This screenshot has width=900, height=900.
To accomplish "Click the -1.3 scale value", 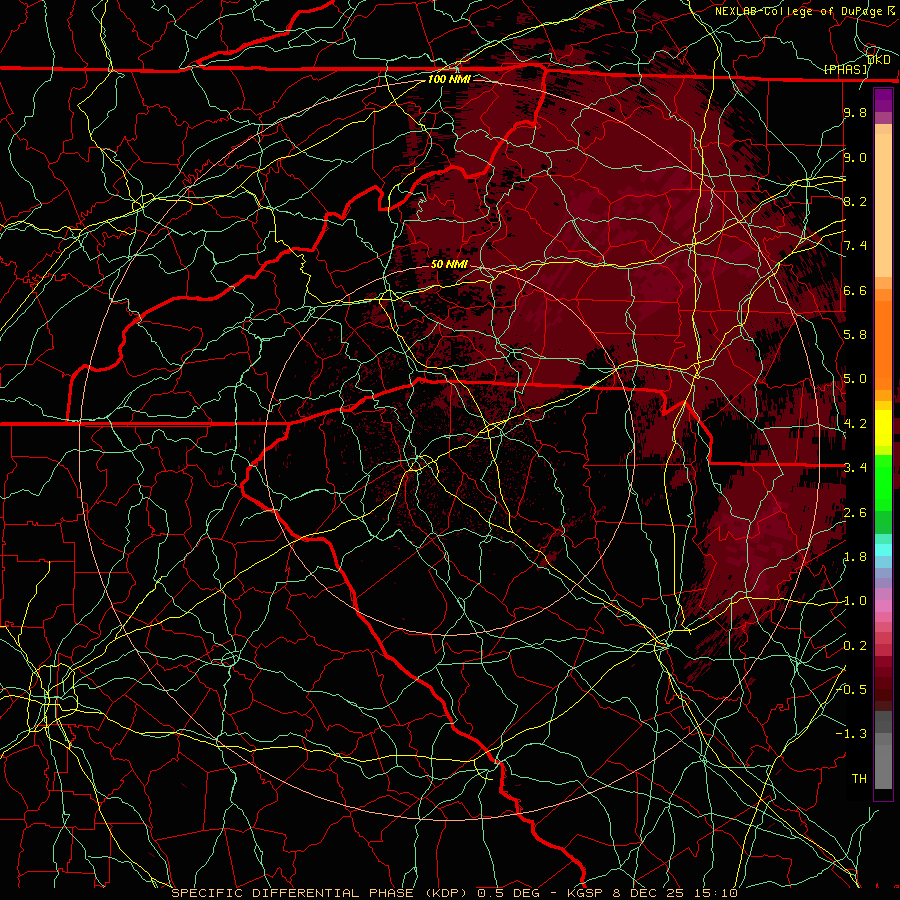I will coord(852,734).
